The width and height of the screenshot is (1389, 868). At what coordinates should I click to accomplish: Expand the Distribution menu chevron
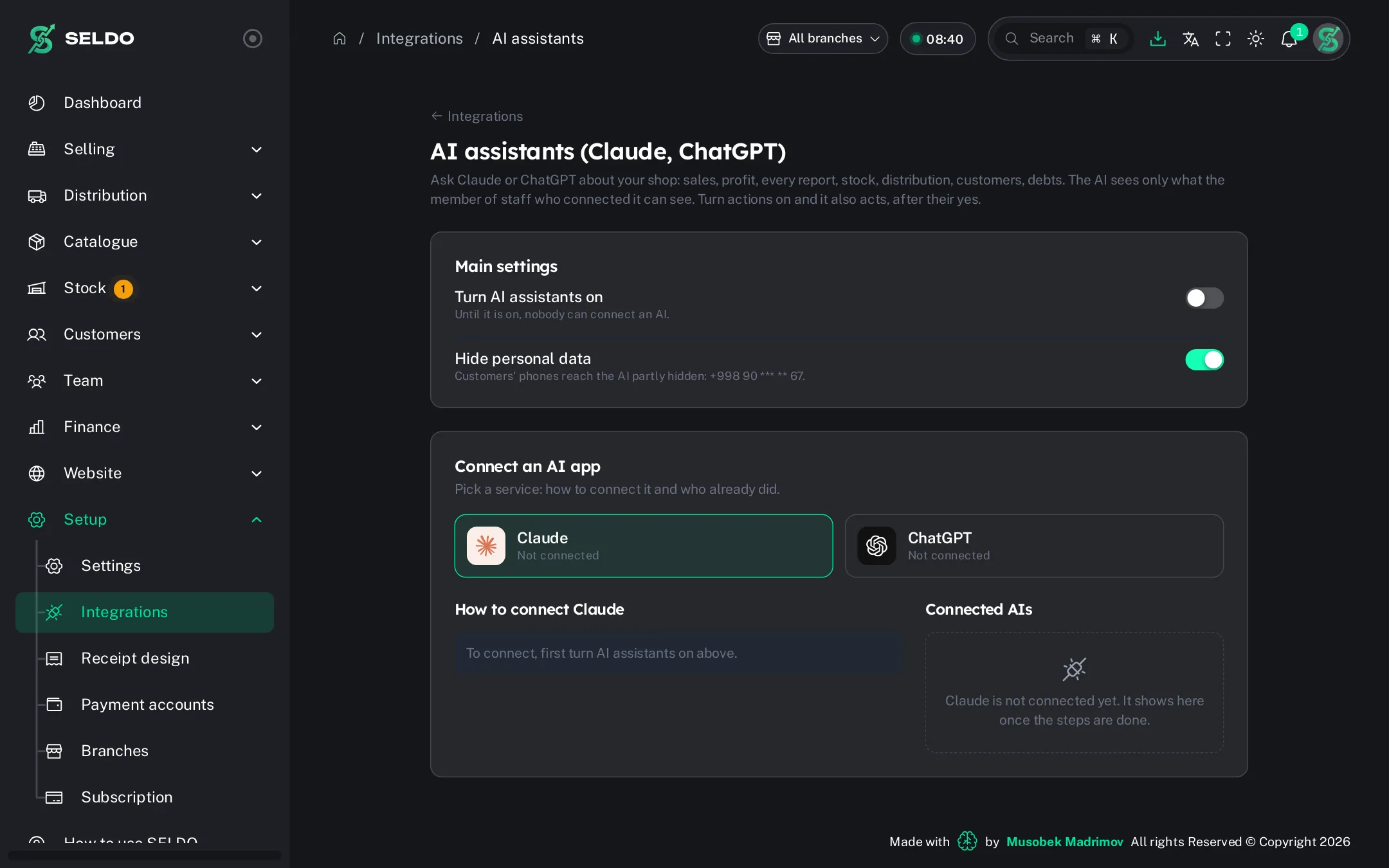pyautogui.click(x=257, y=195)
